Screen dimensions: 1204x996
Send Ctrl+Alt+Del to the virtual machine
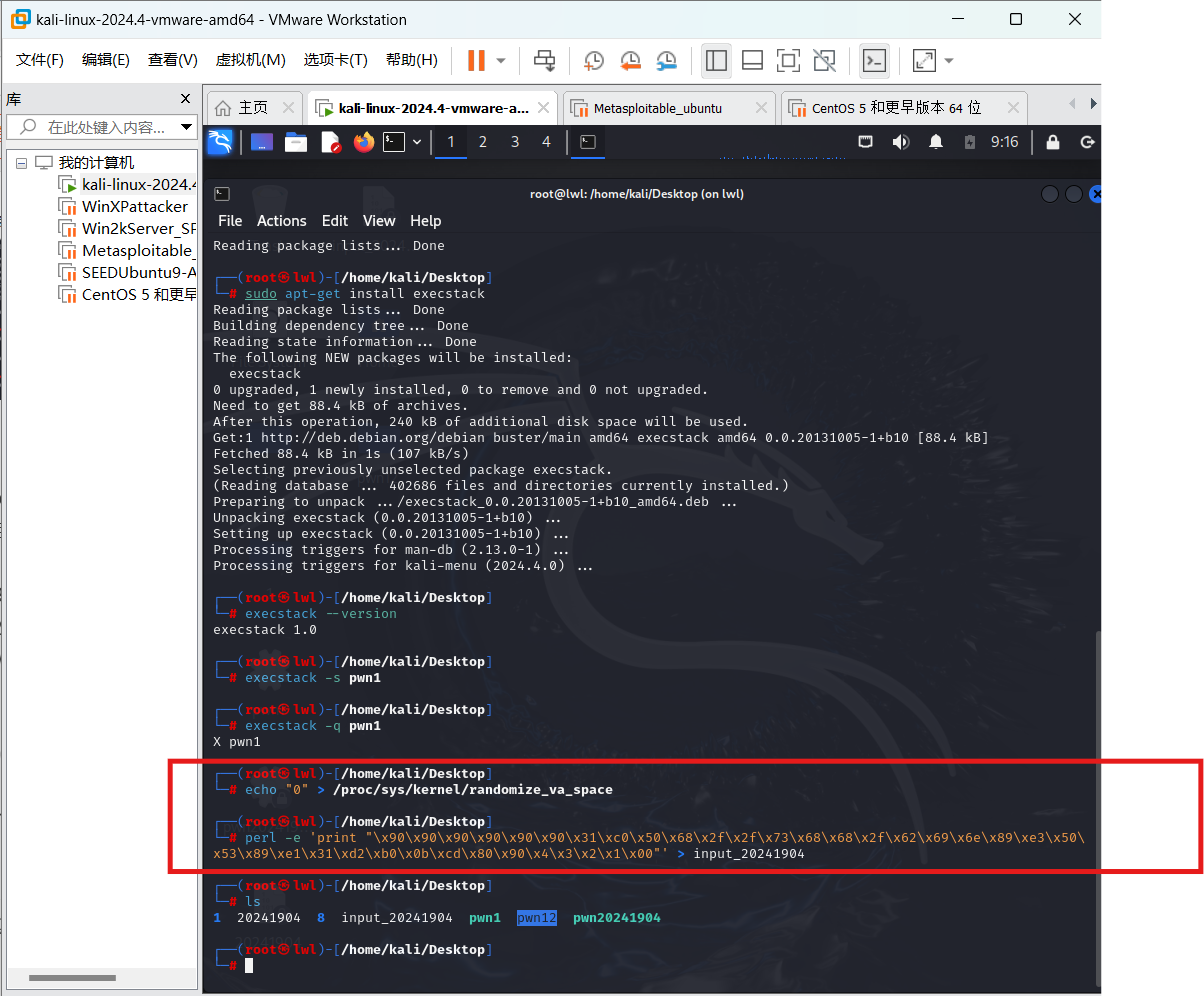tap(544, 60)
